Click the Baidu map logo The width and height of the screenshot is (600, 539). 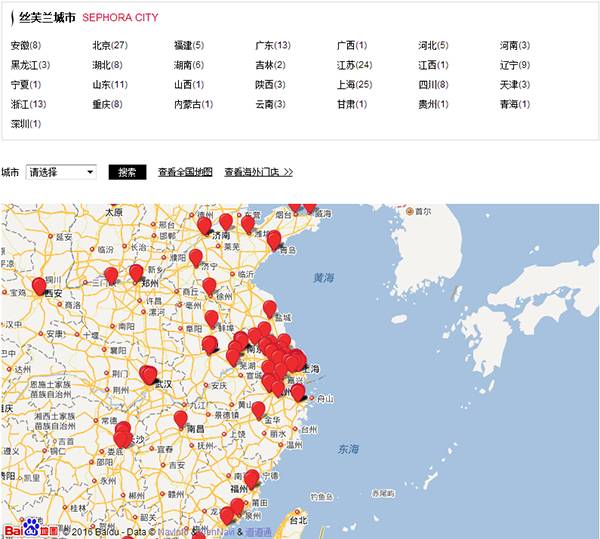[x=31, y=529]
